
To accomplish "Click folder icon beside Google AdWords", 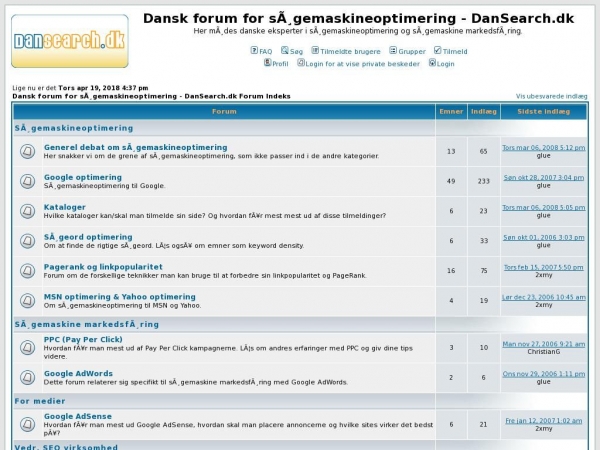I will coord(28,377).
